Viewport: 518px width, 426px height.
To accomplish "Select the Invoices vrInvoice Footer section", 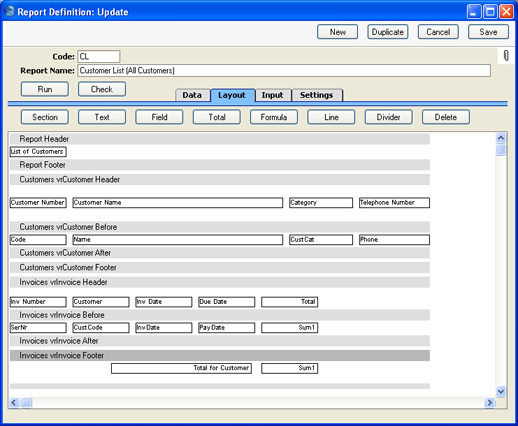I will 220,356.
